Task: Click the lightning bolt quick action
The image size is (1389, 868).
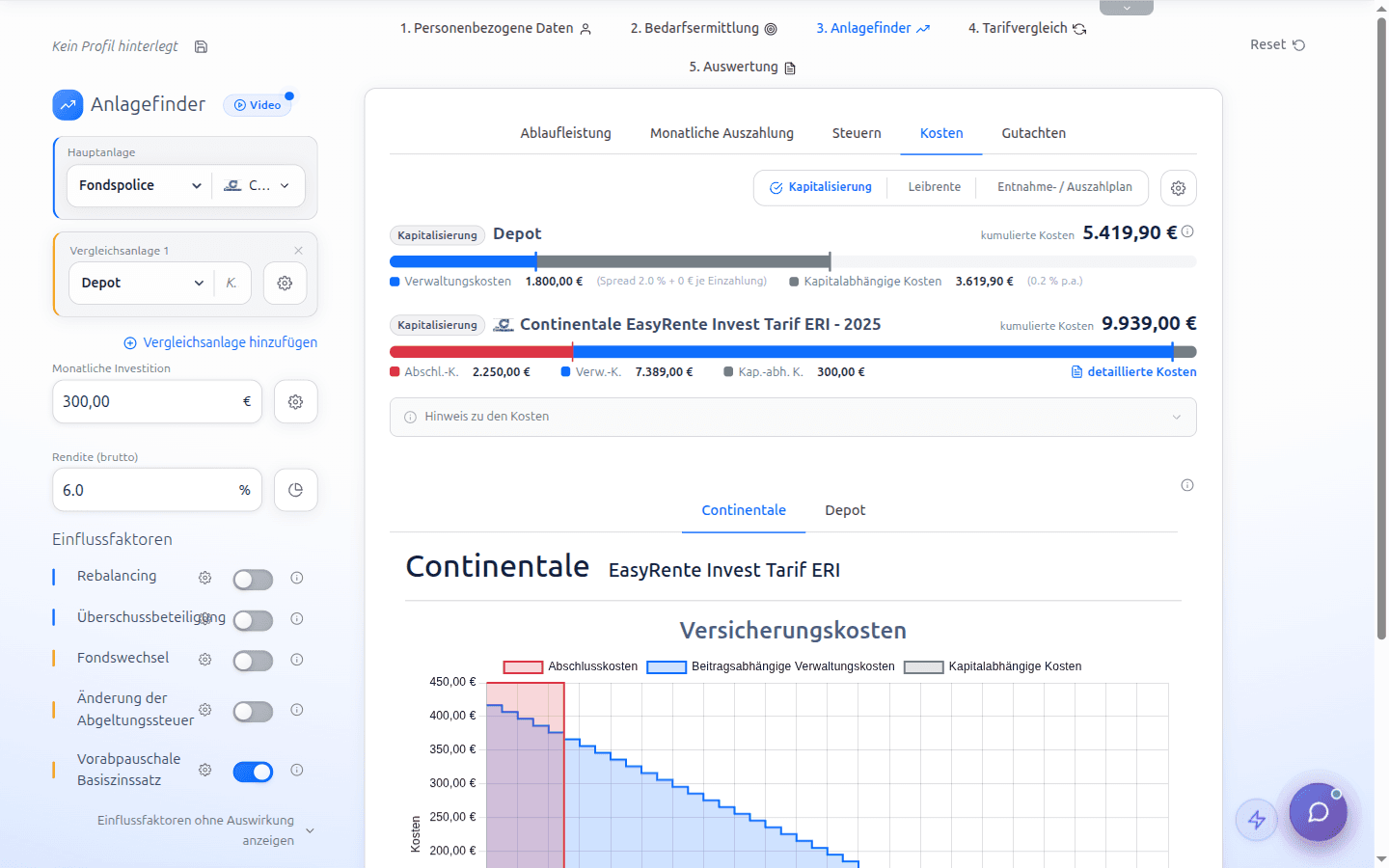Action: [x=1257, y=820]
